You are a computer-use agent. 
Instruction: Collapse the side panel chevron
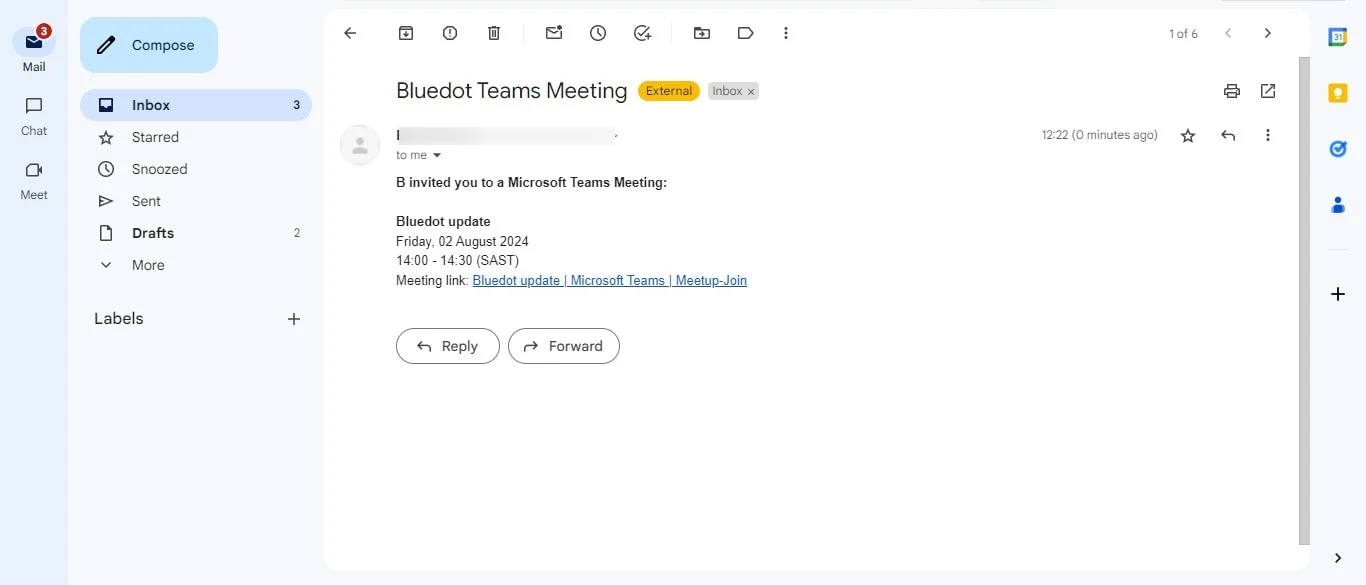click(x=1338, y=558)
